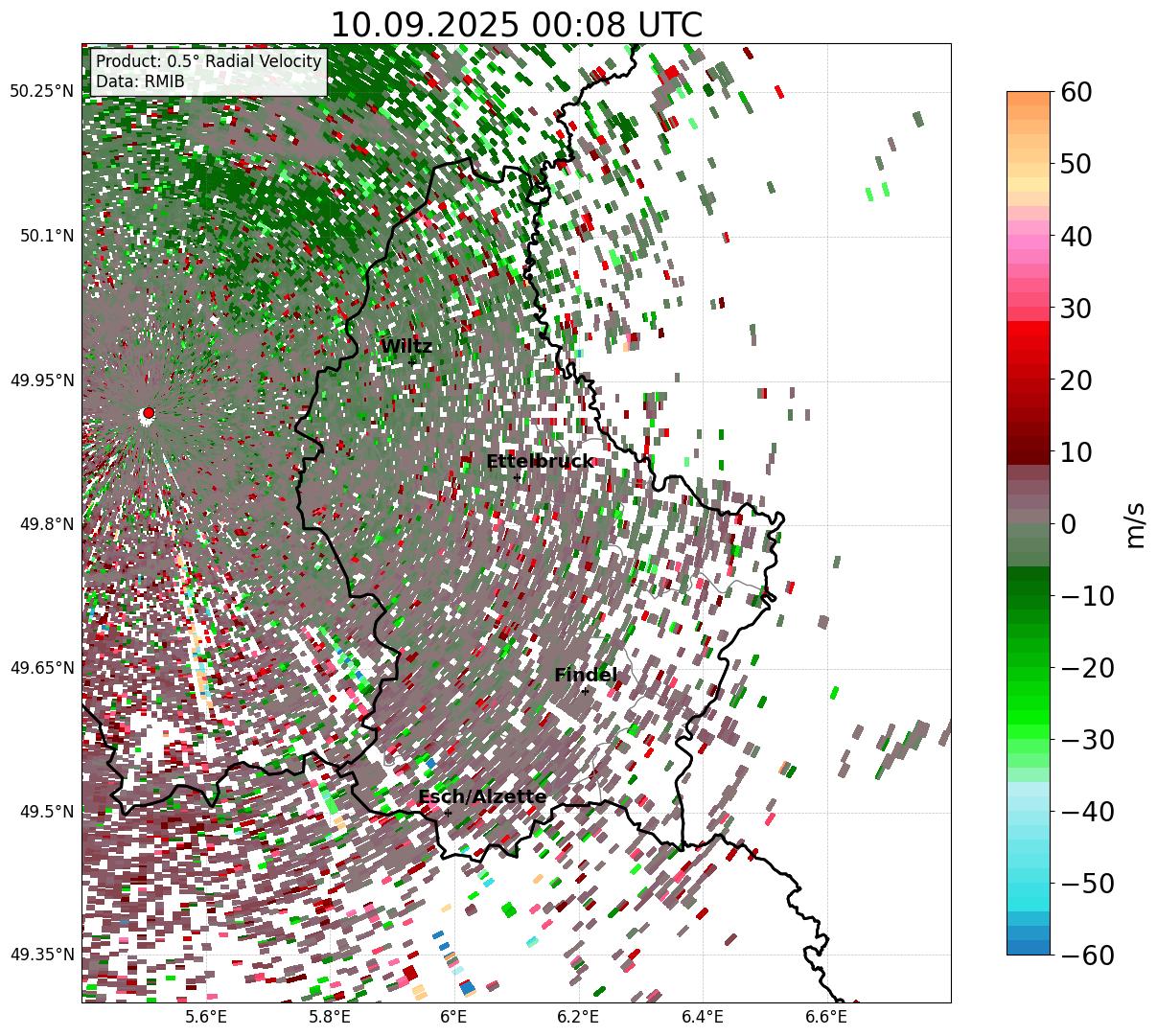This screenshot has height=1036, width=1157.
Task: Click the 50.1°N latitude label
Action: [46, 236]
